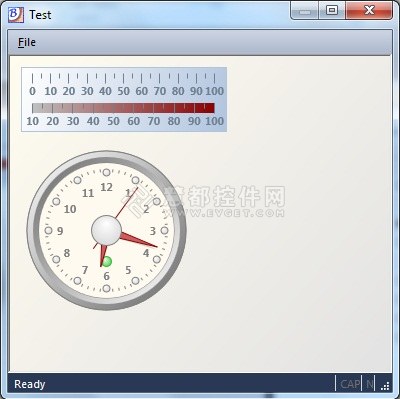
Task: Click the 9 o'clock circle marker
Action: pyautogui.click(x=49, y=230)
